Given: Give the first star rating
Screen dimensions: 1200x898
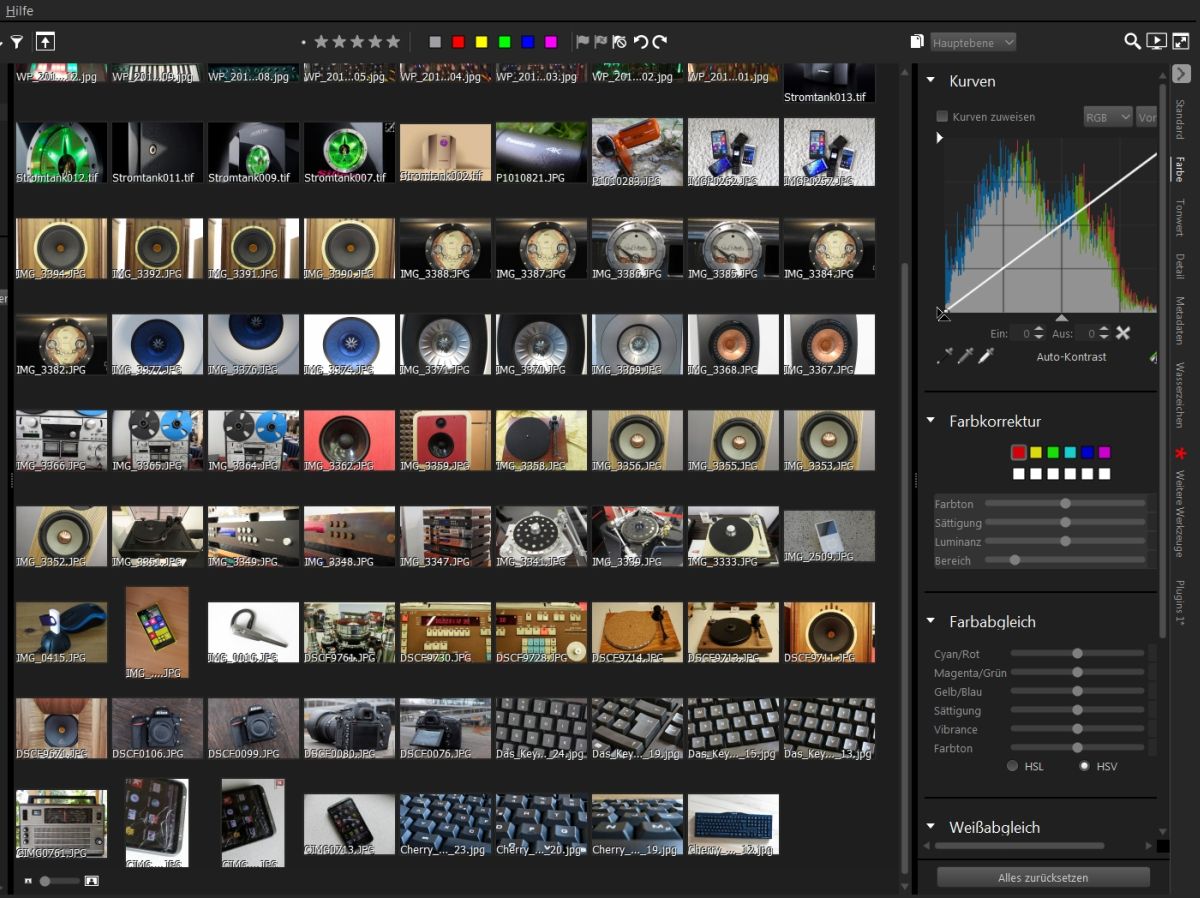Looking at the screenshot, I should (321, 42).
